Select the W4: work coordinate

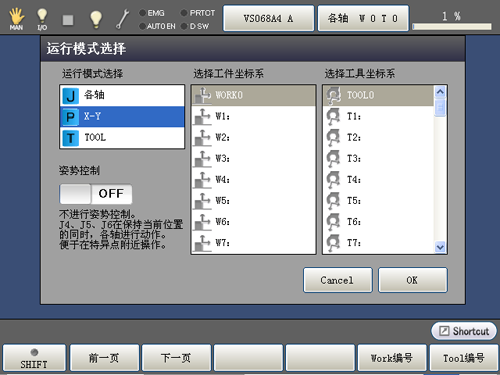pos(254,180)
